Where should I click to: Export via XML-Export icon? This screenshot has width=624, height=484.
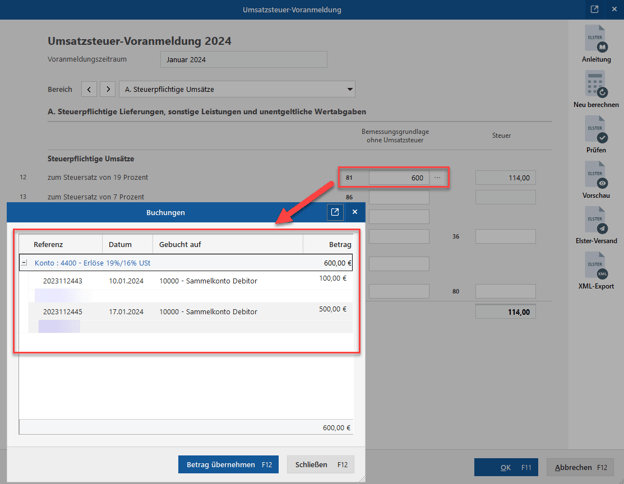tap(596, 266)
